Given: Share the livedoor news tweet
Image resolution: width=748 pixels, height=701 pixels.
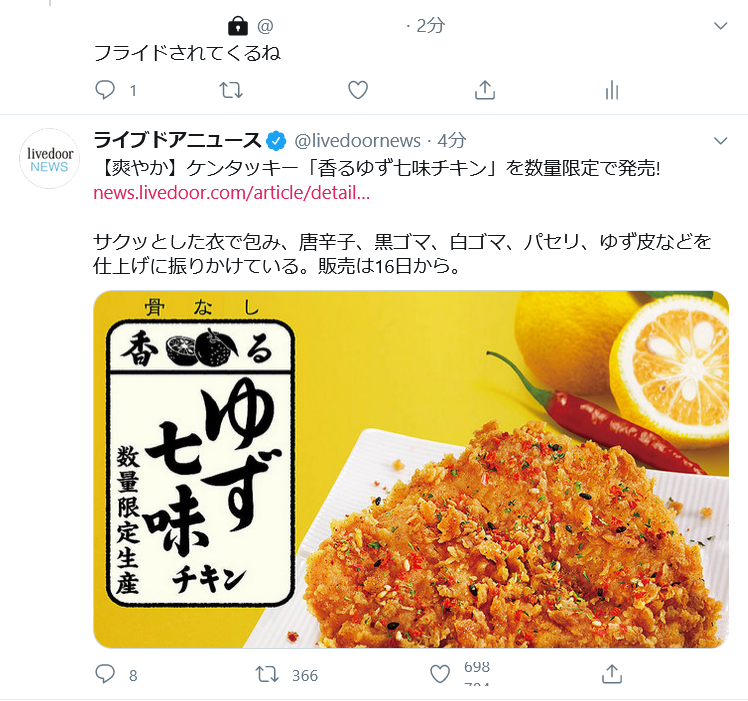Looking at the screenshot, I should pyautogui.click(x=612, y=674).
